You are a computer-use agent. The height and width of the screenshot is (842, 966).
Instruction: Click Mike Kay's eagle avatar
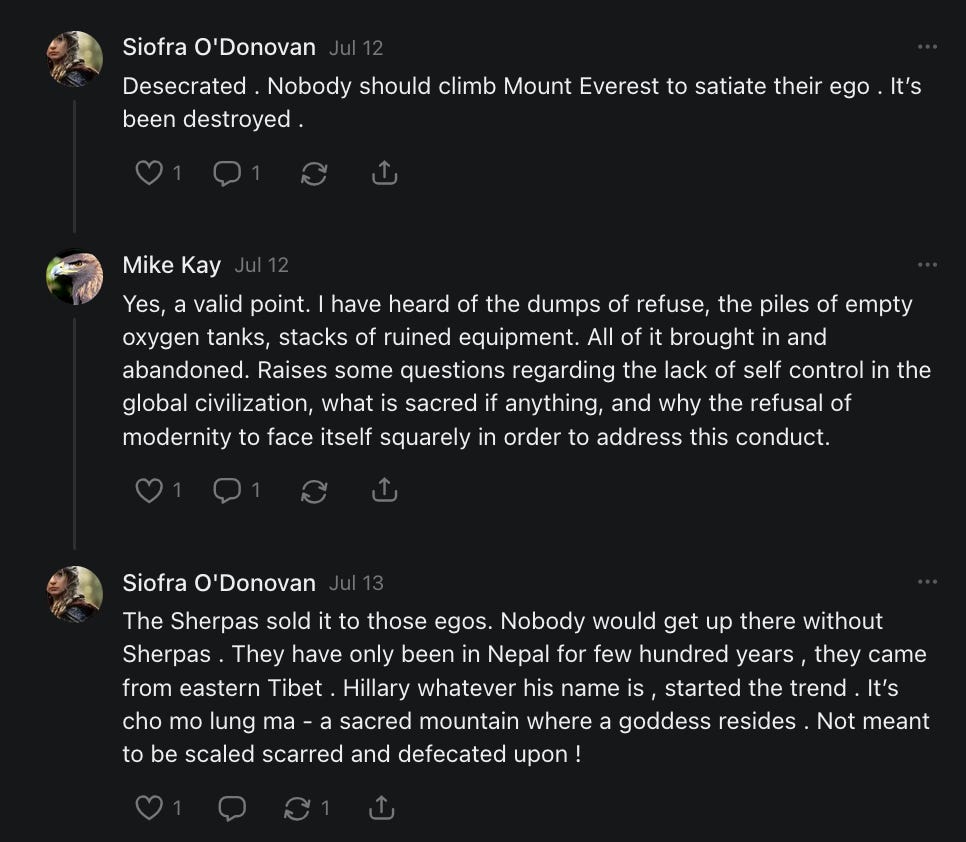coord(75,277)
